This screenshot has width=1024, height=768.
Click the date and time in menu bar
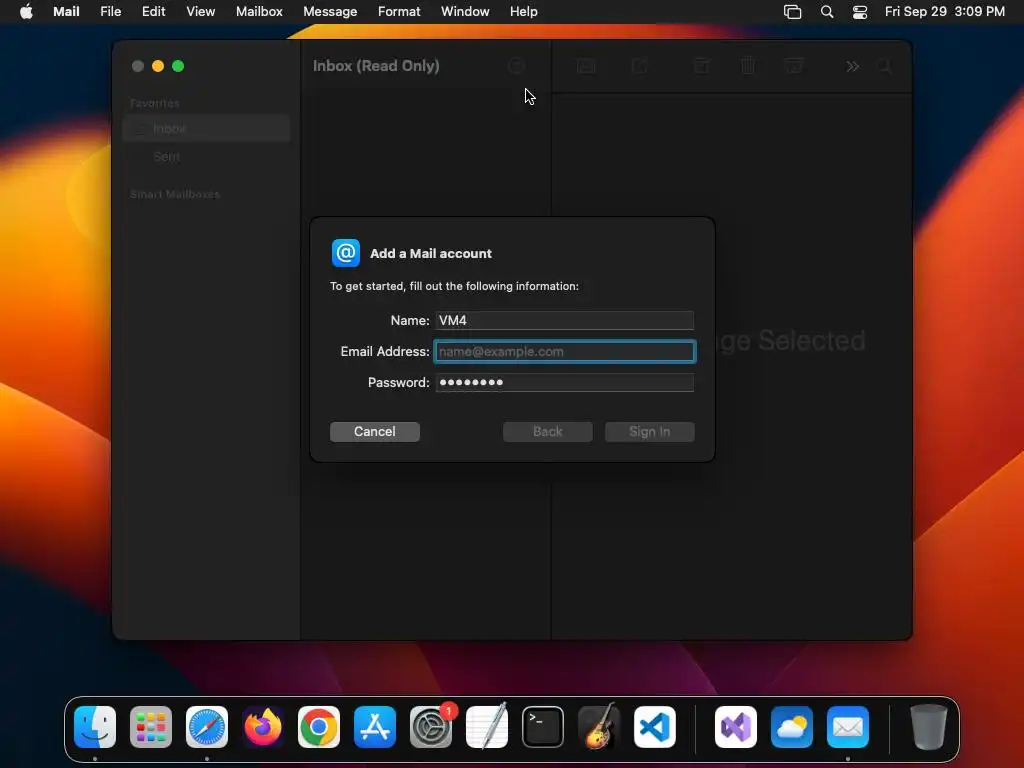click(944, 11)
